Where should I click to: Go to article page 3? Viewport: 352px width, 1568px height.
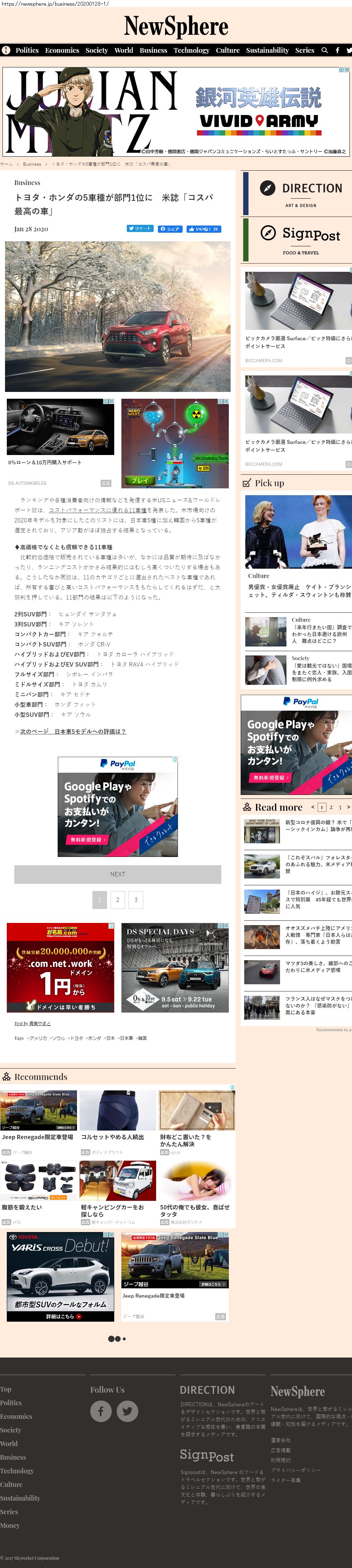tap(136, 899)
